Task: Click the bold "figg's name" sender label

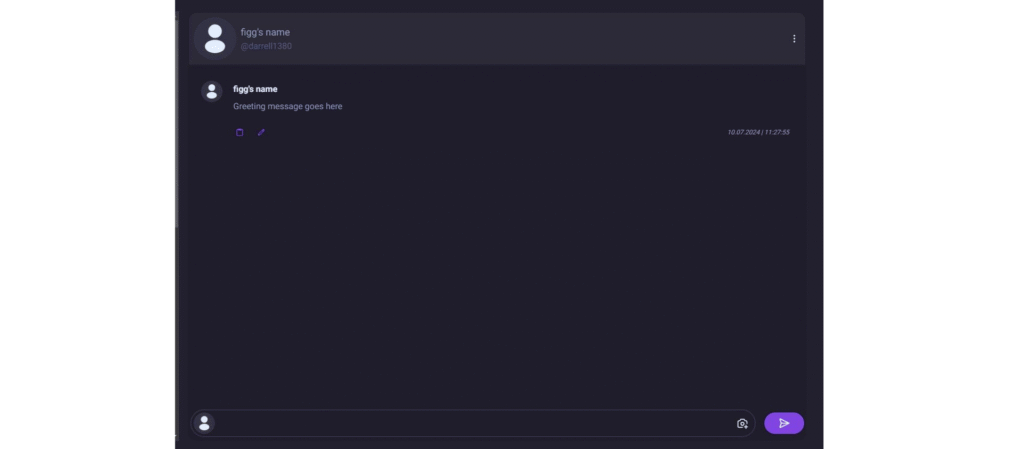Action: [x=255, y=89]
